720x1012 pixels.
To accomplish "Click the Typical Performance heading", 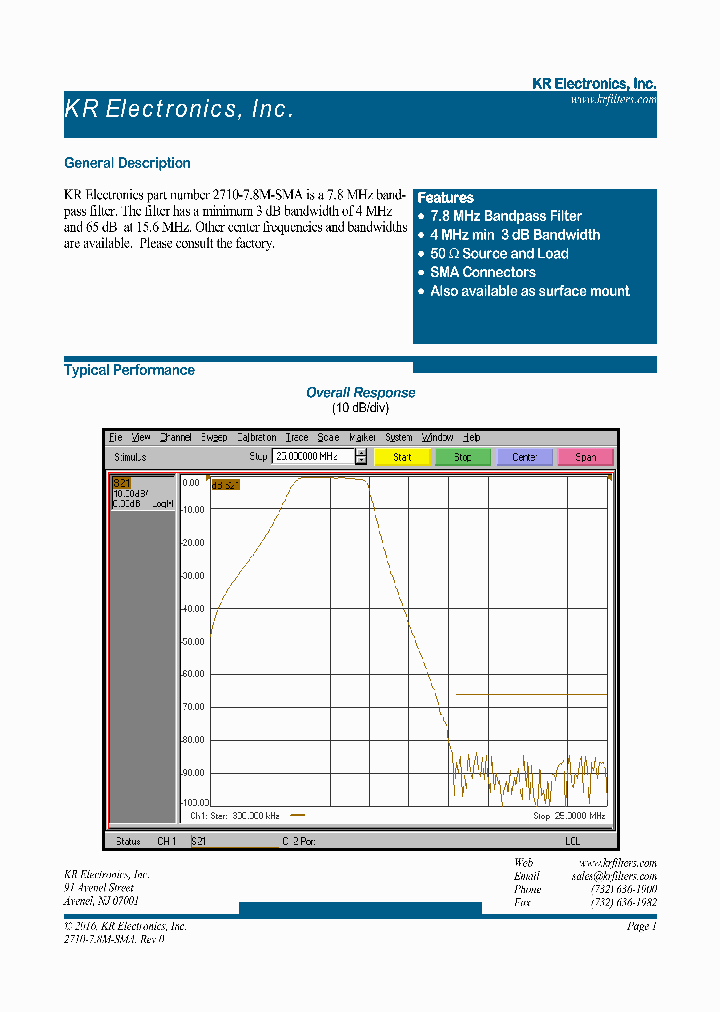I will coord(129,370).
